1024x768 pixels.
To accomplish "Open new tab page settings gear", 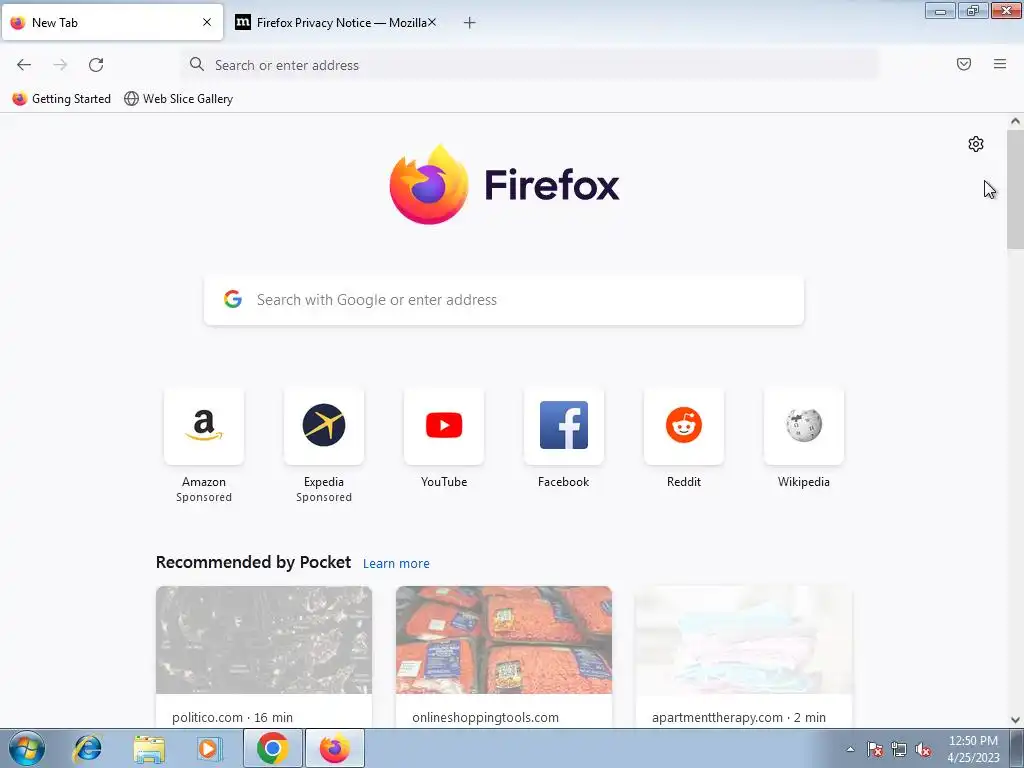I will [x=976, y=144].
